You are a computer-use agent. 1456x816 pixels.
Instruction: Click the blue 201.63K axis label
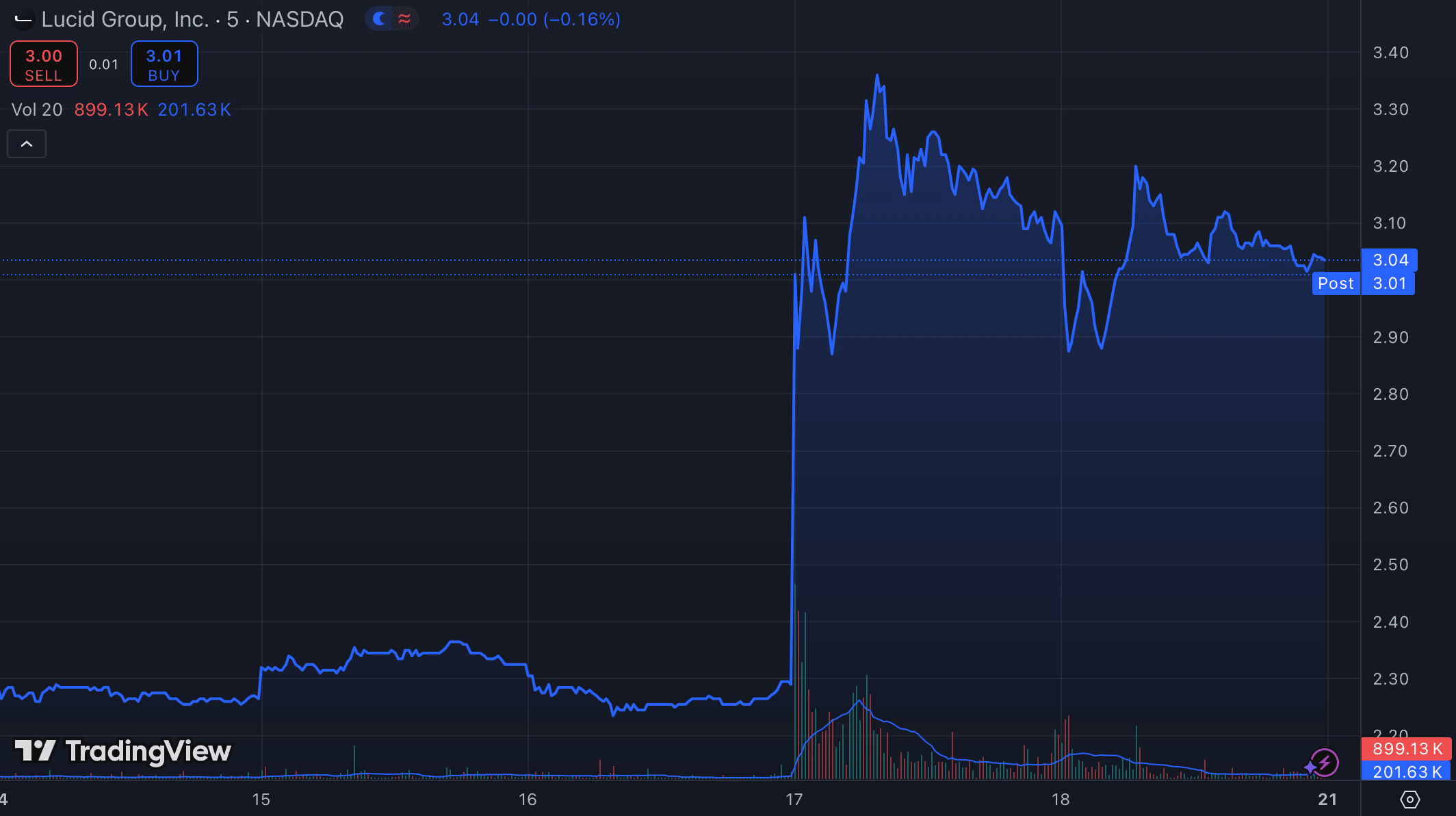(1407, 772)
